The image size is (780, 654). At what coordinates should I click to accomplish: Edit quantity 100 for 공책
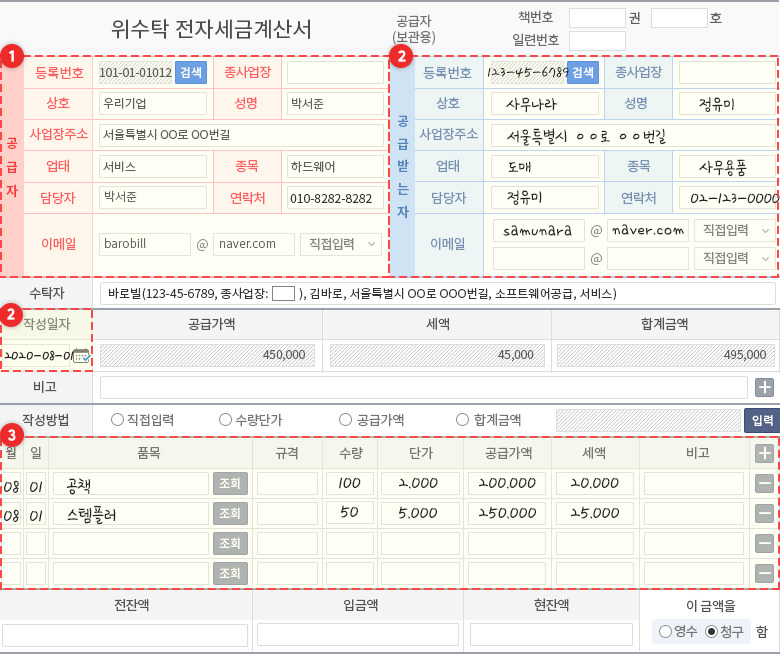pos(350,483)
